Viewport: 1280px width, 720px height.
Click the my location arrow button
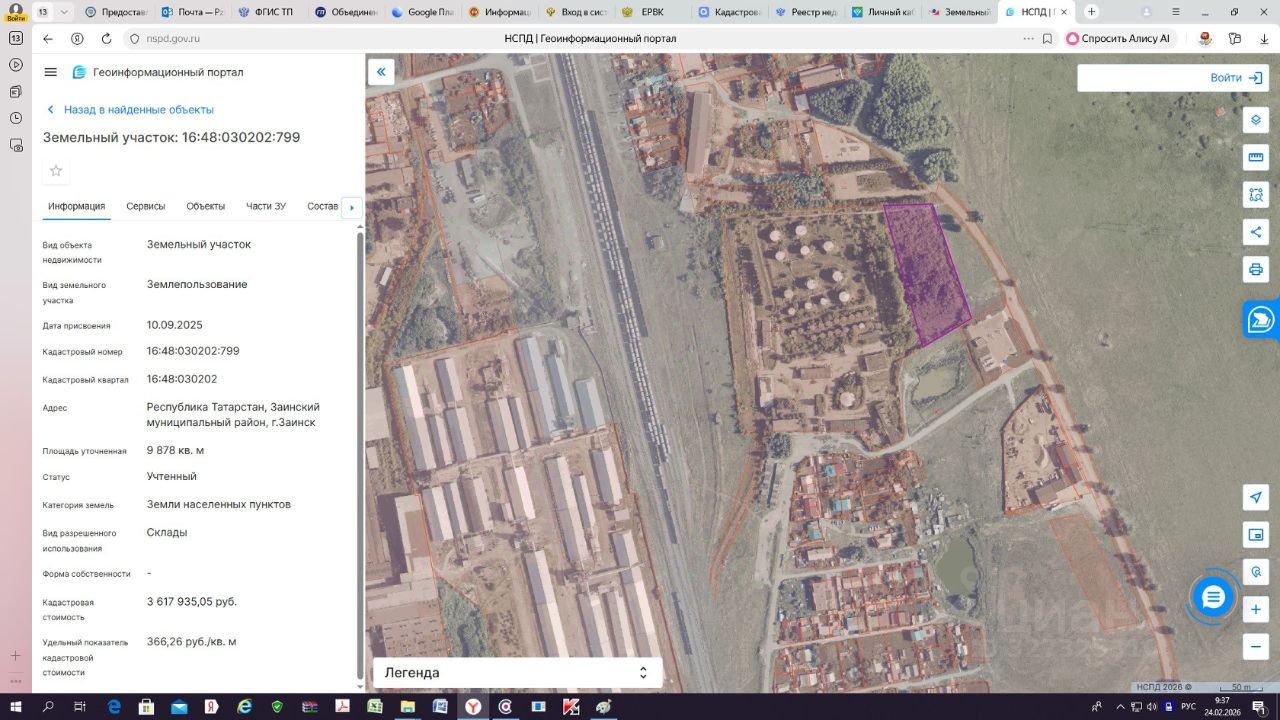[1255, 498]
